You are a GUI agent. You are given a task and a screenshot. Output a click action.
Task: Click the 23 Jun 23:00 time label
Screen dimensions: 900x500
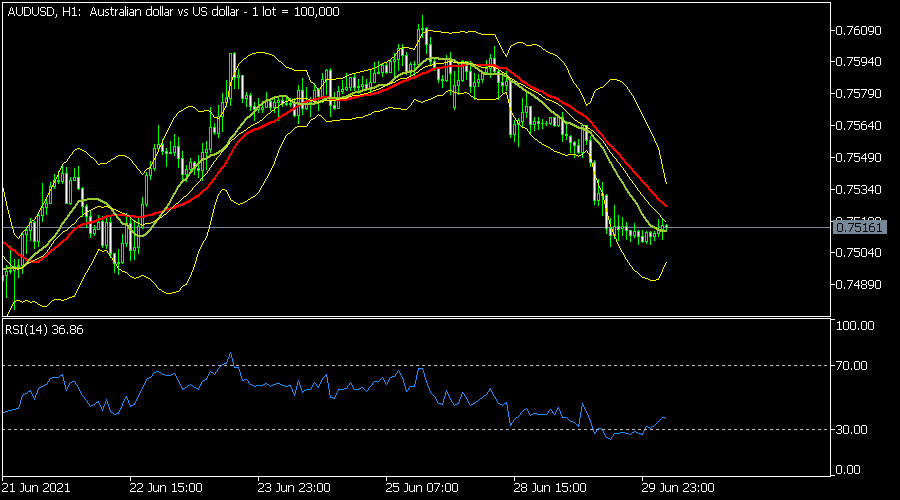click(293, 489)
